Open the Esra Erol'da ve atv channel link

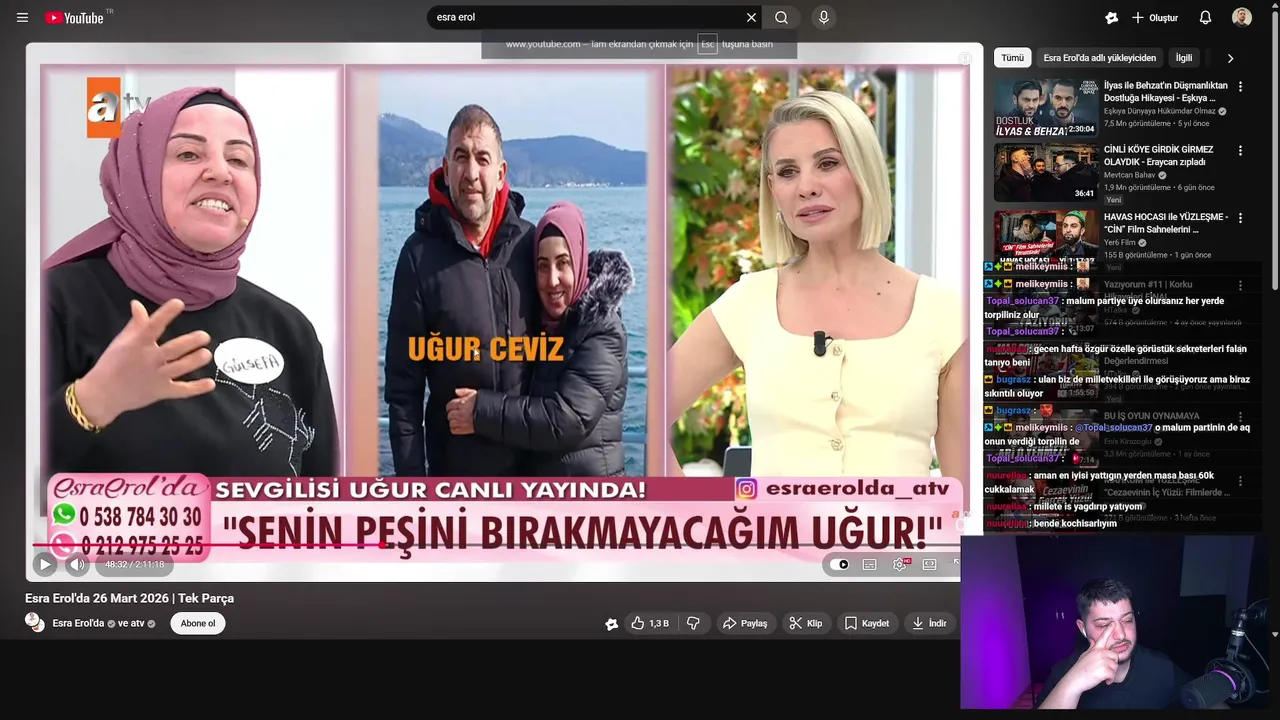click(x=104, y=623)
